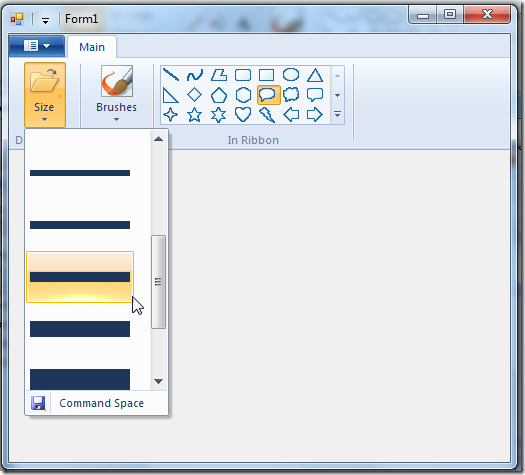Select the diamond shape
The height and width of the screenshot is (475, 525).
(x=195, y=95)
